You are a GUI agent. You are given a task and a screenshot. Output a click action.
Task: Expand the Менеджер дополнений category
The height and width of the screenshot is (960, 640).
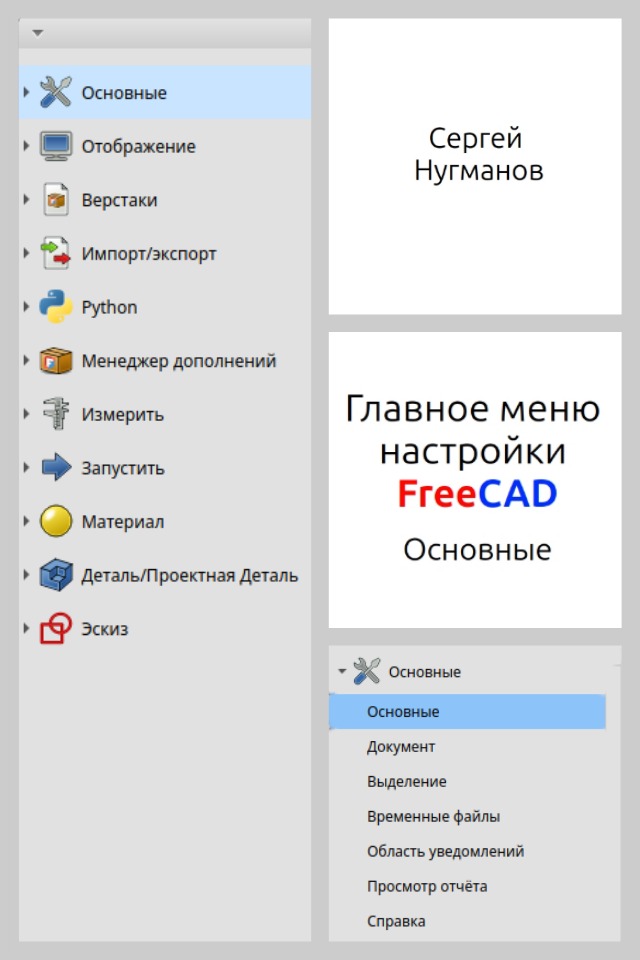tap(26, 361)
